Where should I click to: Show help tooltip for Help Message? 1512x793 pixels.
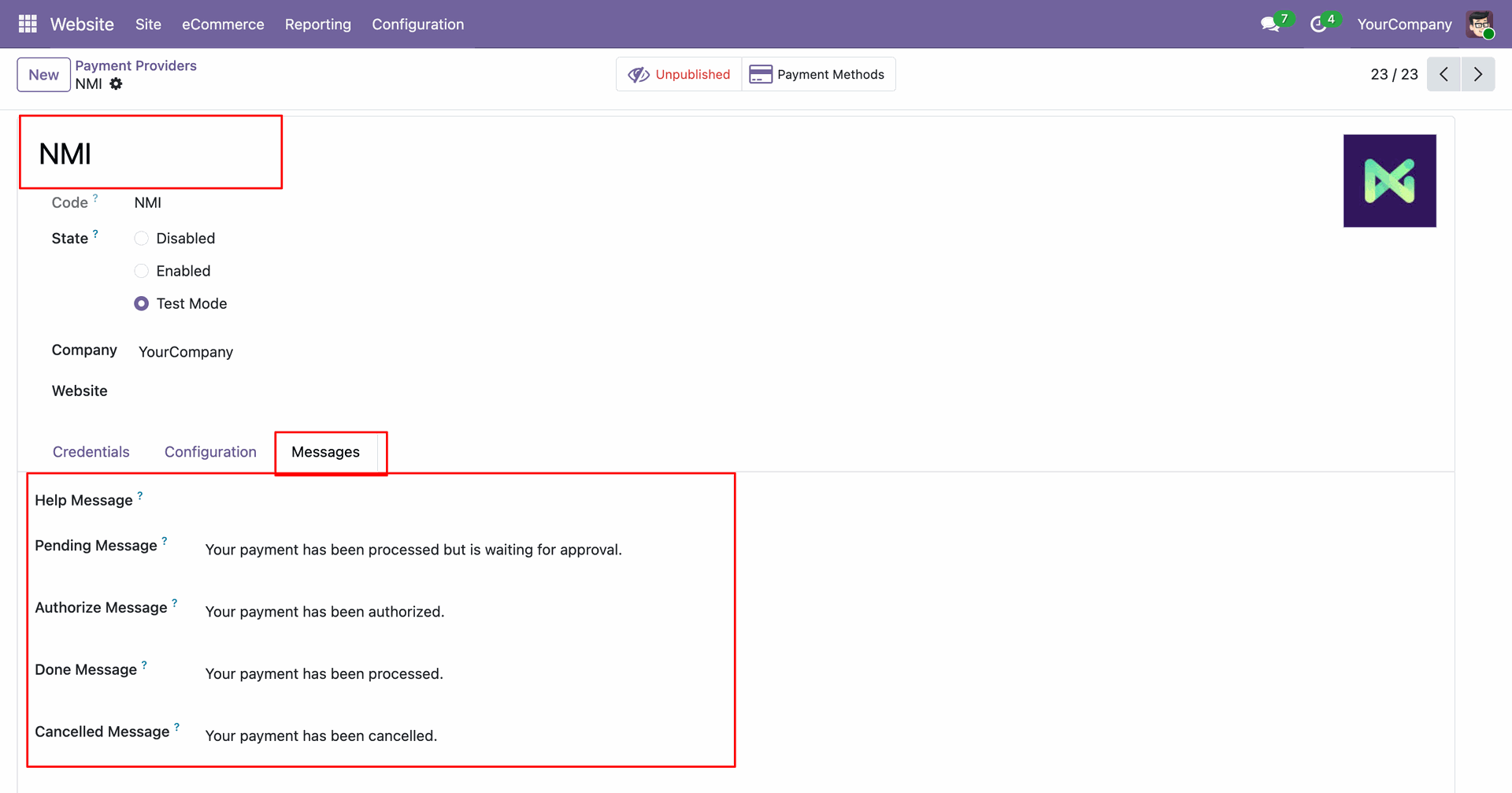pyautogui.click(x=140, y=496)
